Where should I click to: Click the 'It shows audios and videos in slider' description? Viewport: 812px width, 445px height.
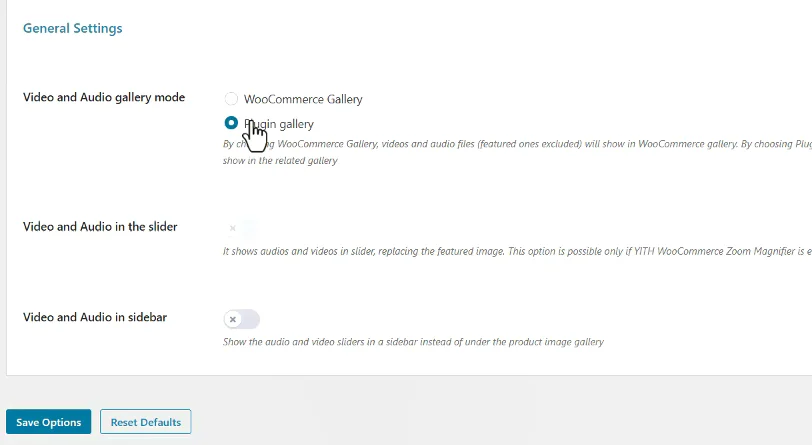coord(517,251)
